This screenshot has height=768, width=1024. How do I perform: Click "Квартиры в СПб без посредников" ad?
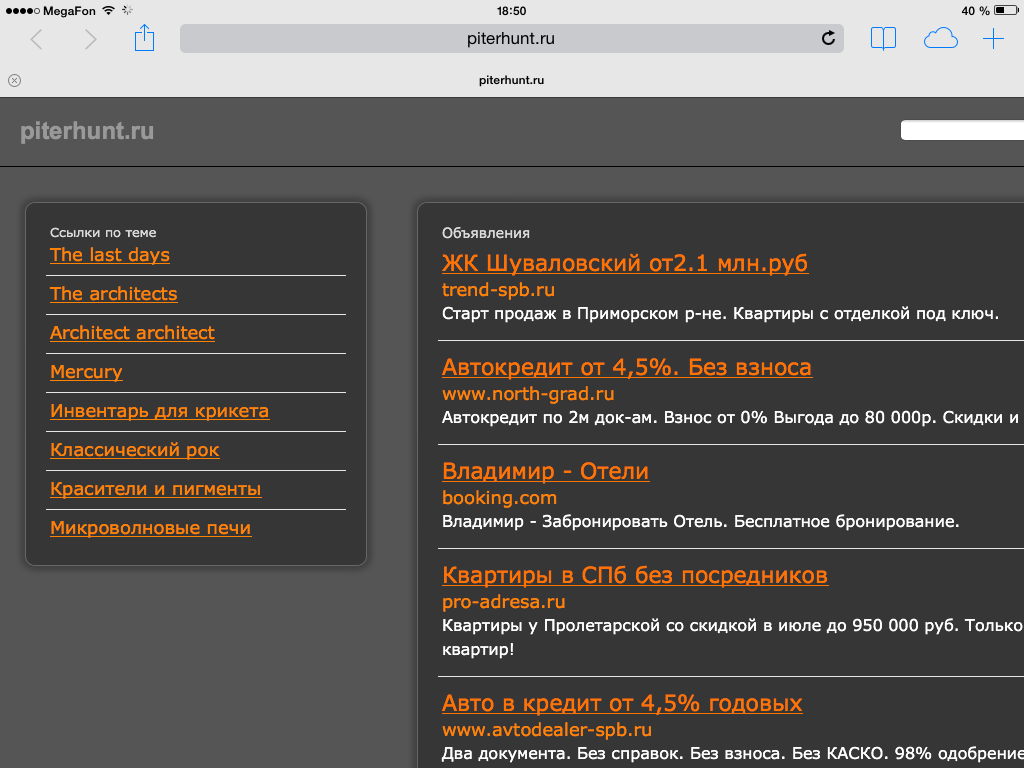pyautogui.click(x=634, y=575)
